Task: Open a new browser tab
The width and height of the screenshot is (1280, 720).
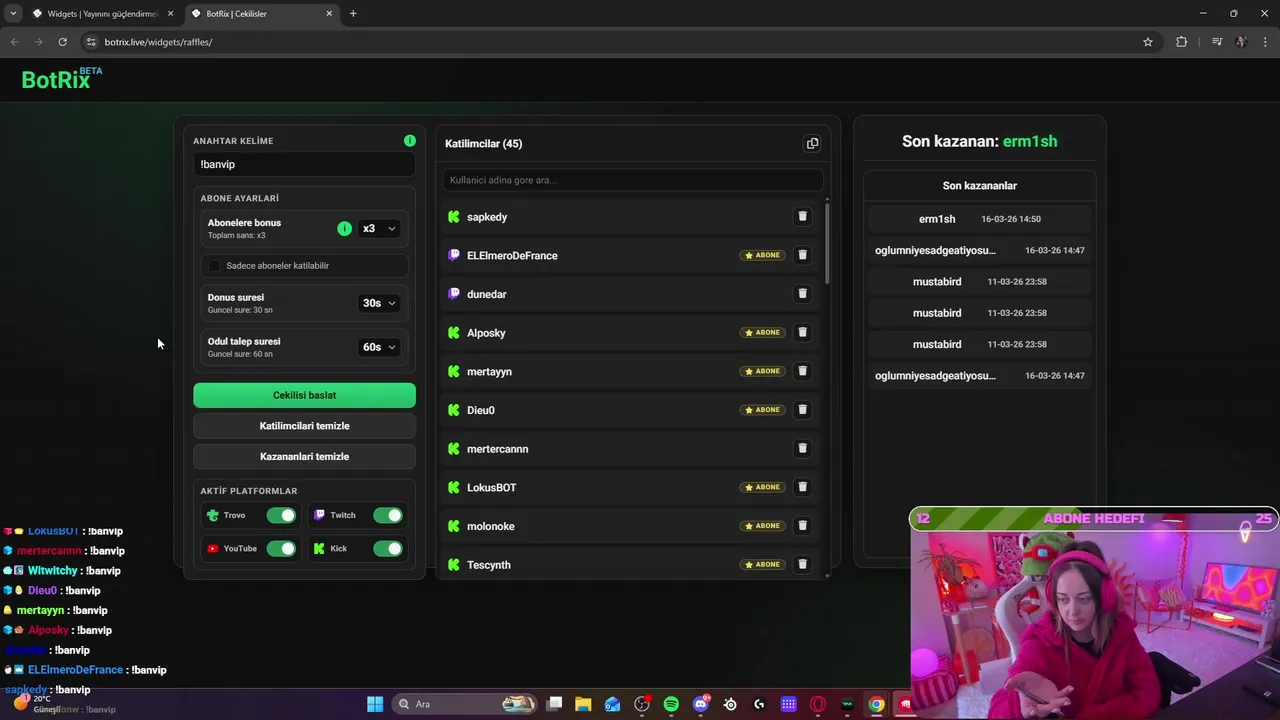Action: (353, 14)
